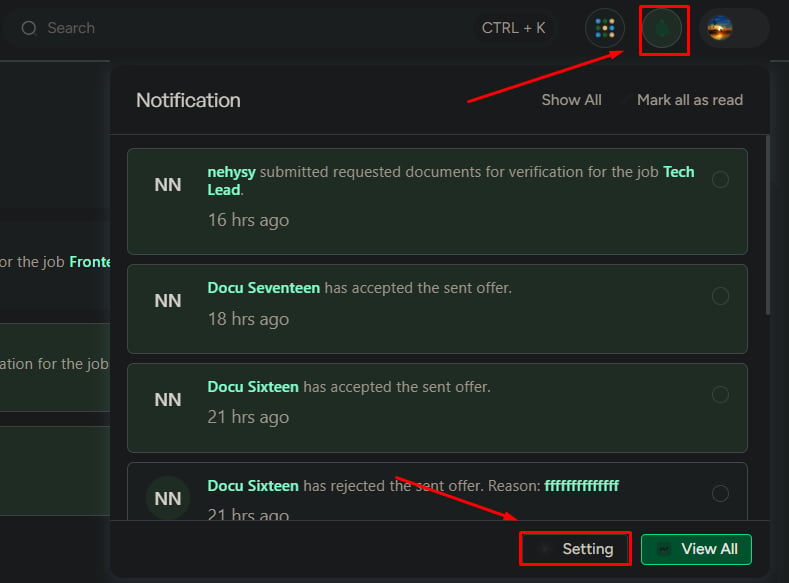The height and width of the screenshot is (583, 789).
Task: Open Docu Seventeen profile link
Action: tap(264, 288)
